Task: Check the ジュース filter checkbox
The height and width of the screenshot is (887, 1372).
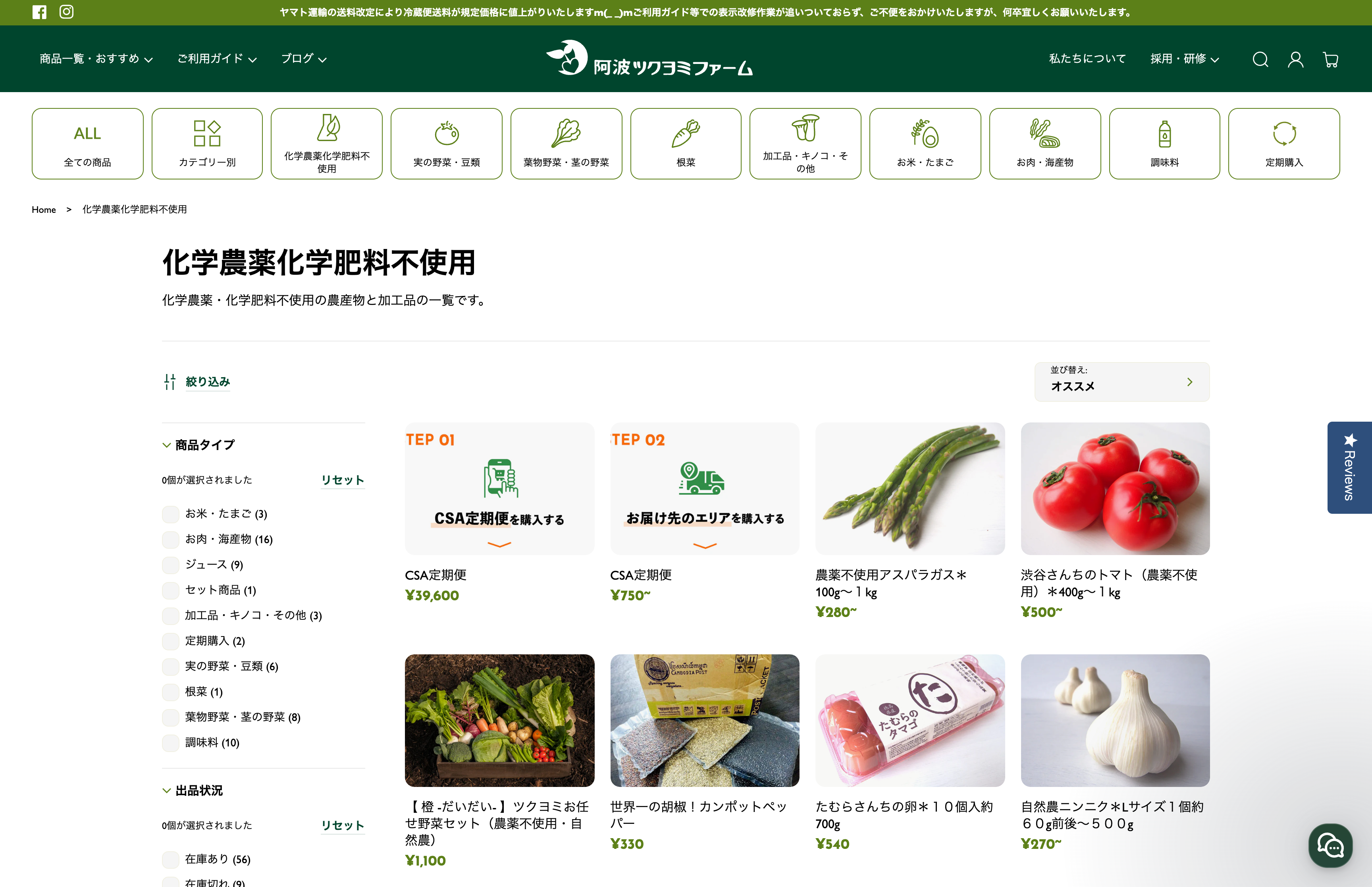Action: tap(170, 565)
